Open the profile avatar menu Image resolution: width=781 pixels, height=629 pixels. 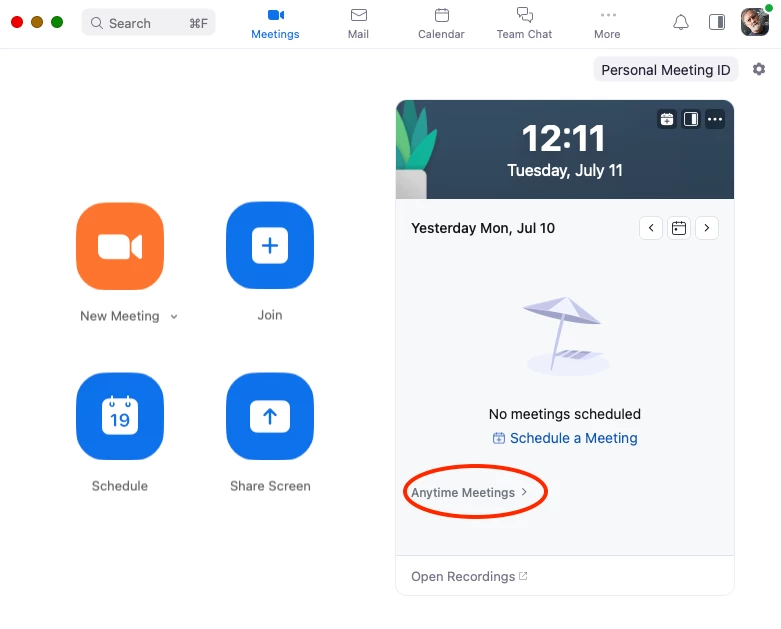point(755,22)
